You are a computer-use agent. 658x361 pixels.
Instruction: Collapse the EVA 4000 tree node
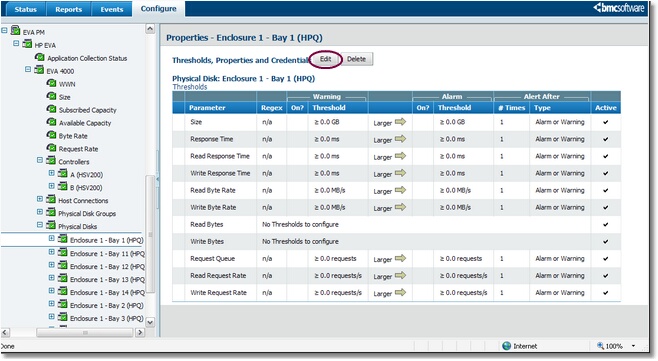pyautogui.click(x=28, y=69)
